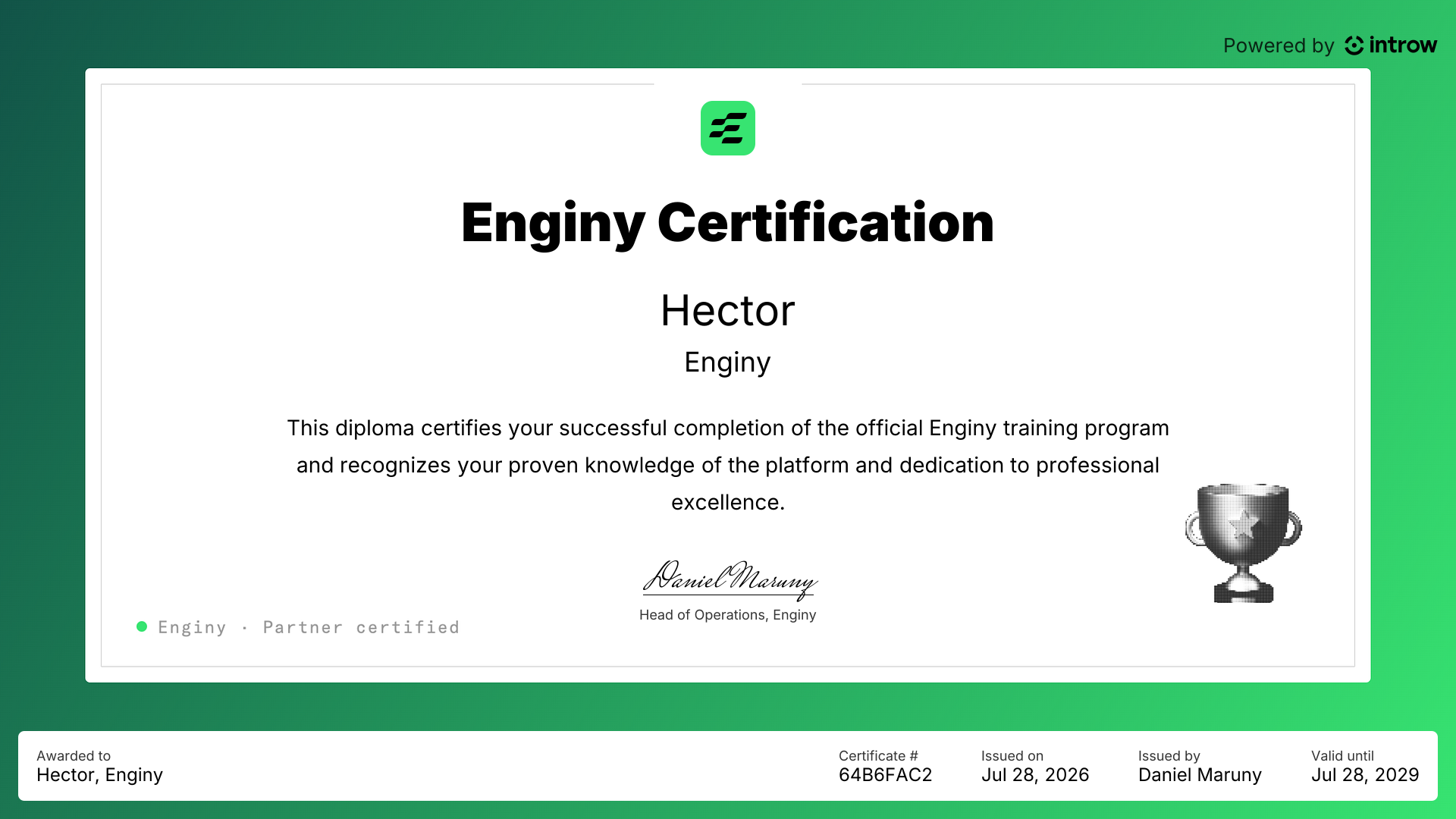Viewport: 1456px width, 819px height.
Task: Open the Powered by introw link
Action: point(1330,45)
